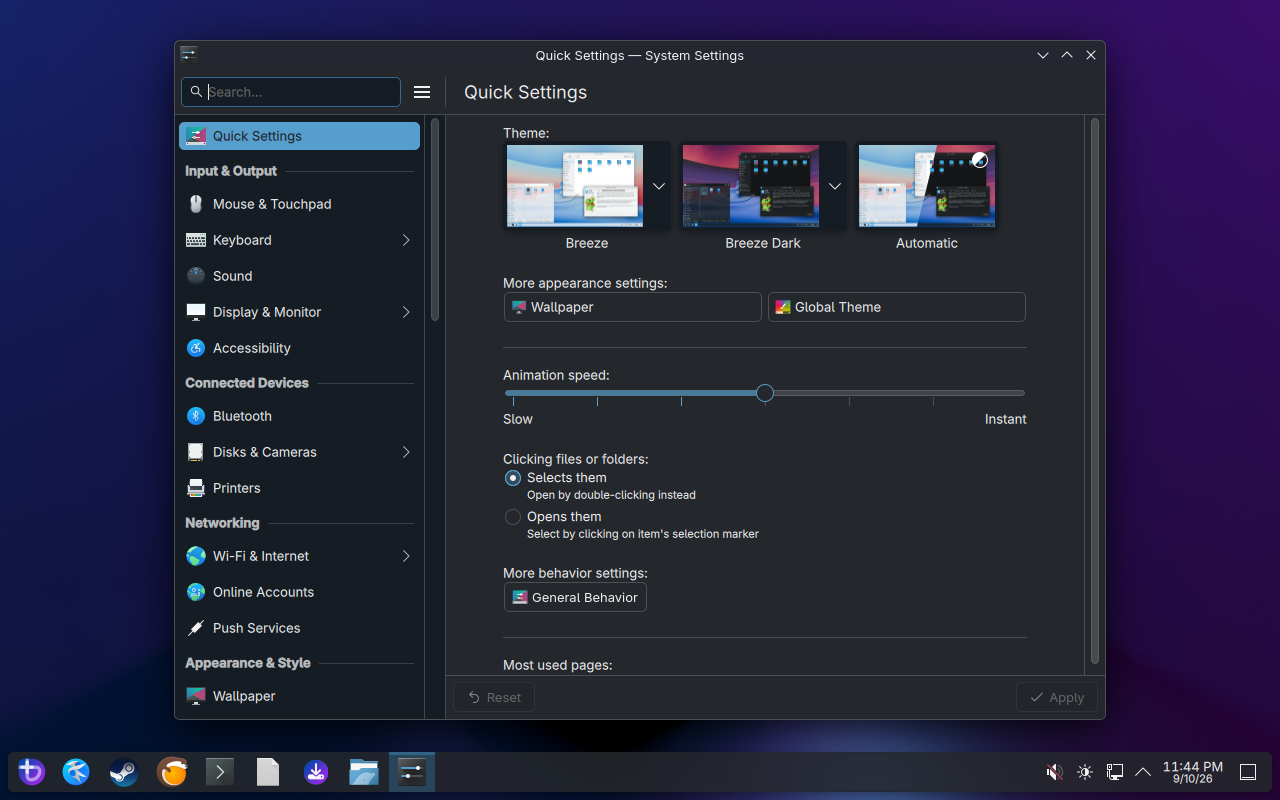The height and width of the screenshot is (800, 1280).
Task: Open network tray icon
Action: (x=1115, y=772)
